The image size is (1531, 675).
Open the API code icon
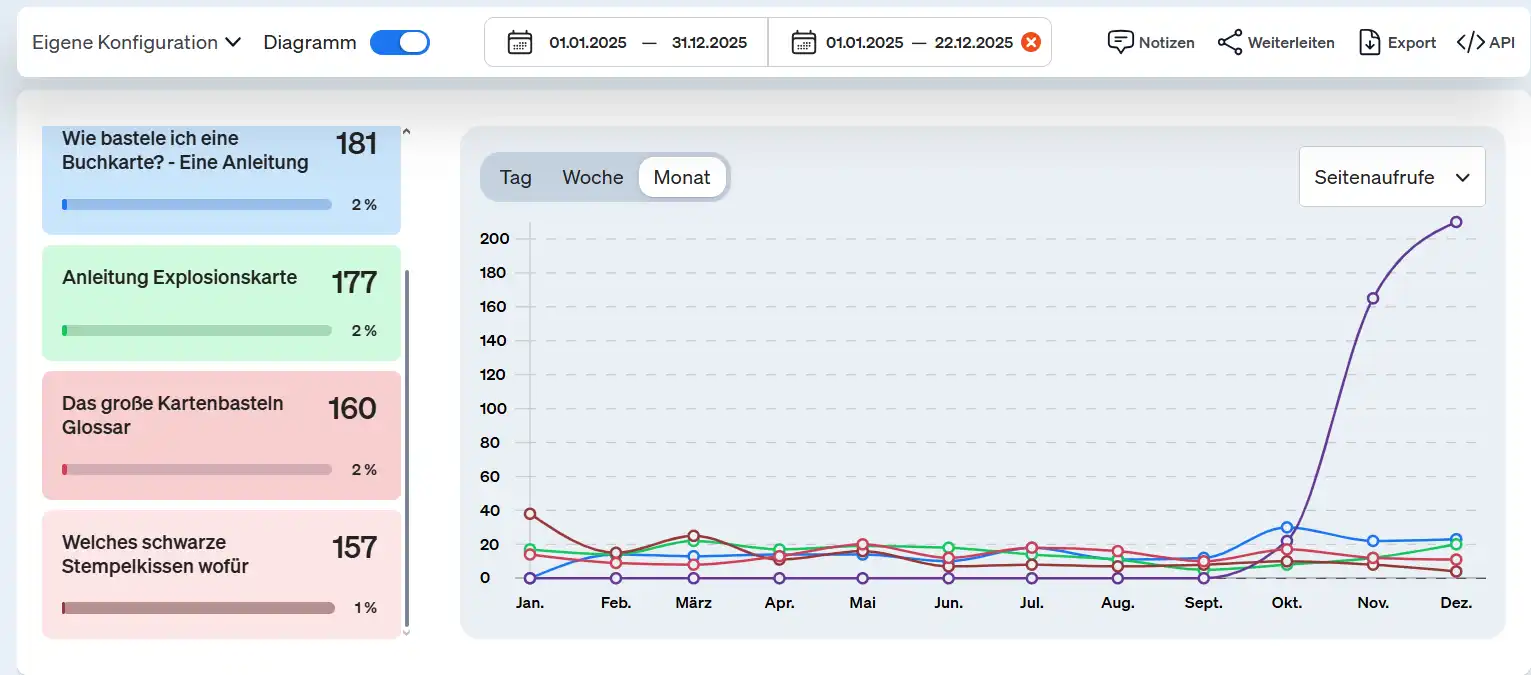click(x=1470, y=42)
